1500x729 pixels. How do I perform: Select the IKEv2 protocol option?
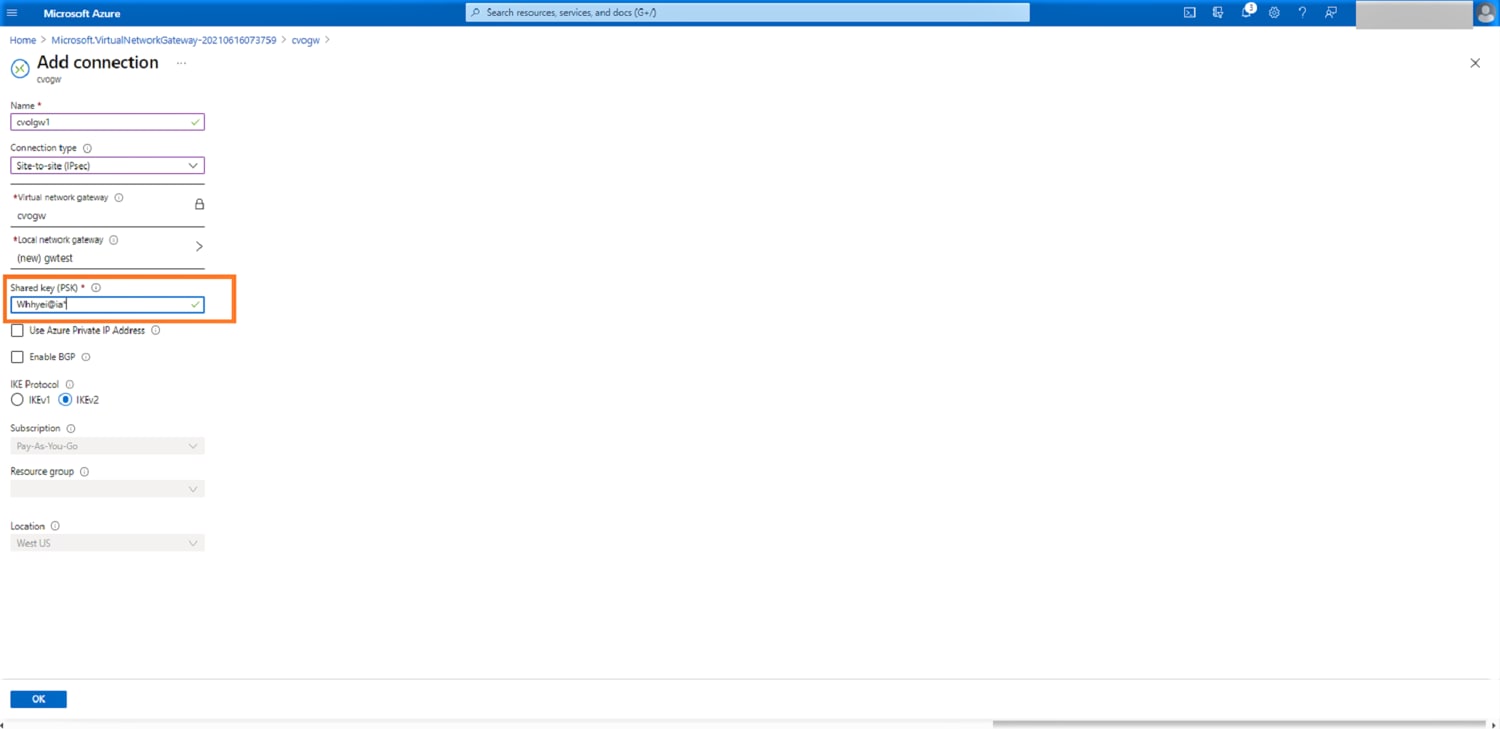click(65, 400)
